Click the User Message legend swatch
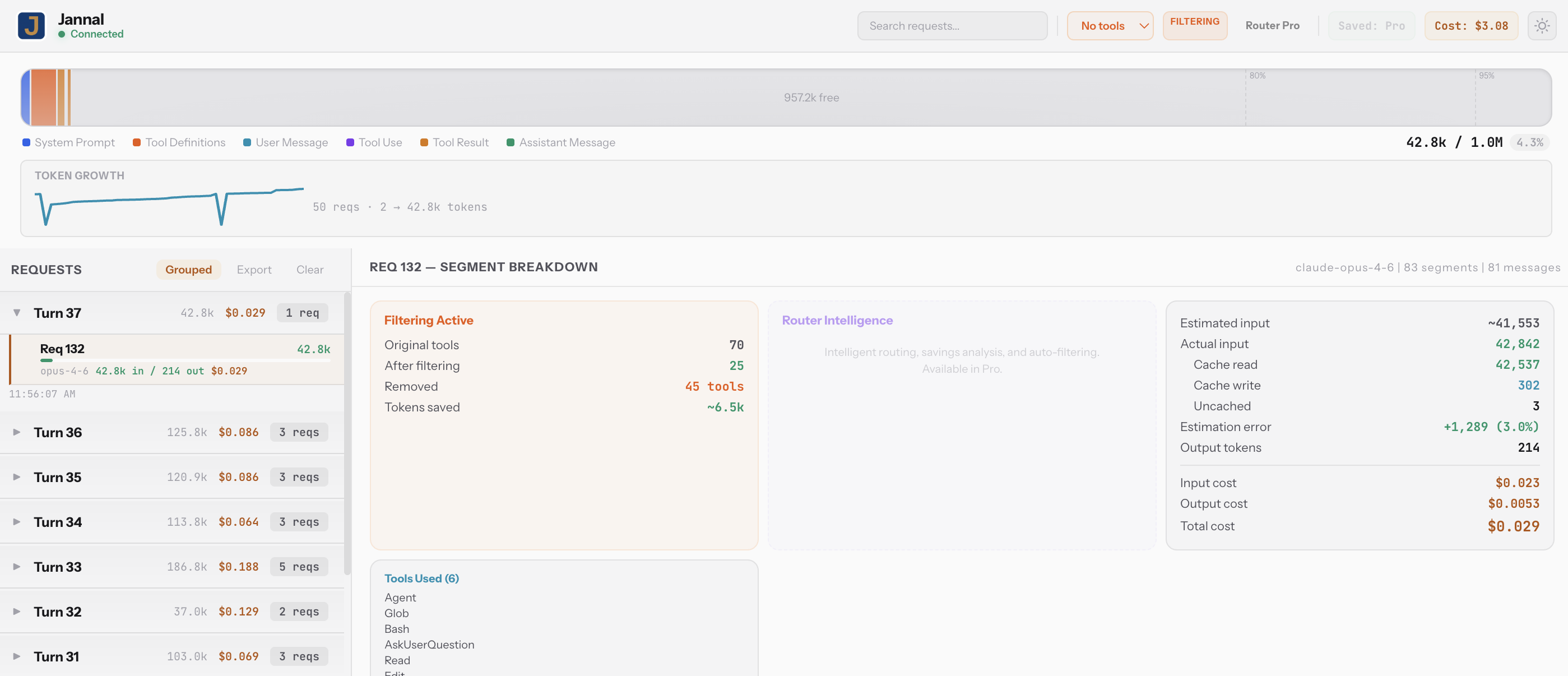Viewport: 1568px width, 676px height. (x=247, y=142)
